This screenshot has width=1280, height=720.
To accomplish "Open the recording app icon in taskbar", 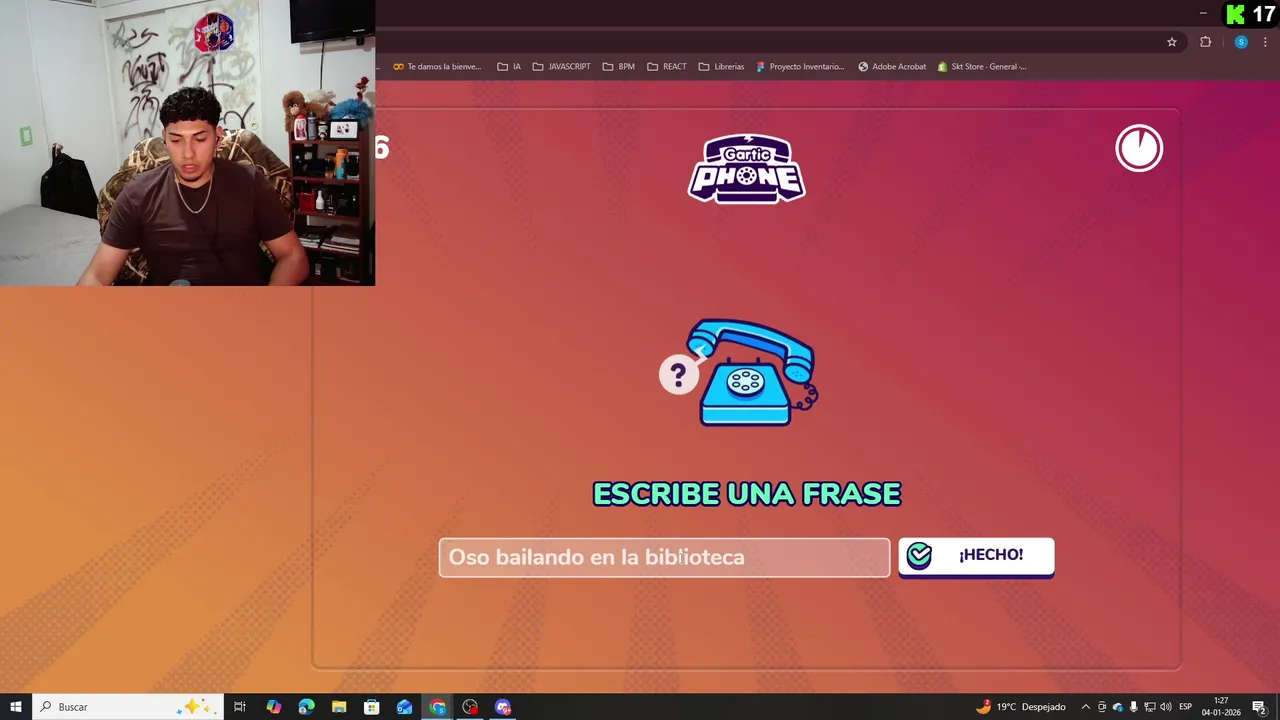I will point(470,707).
